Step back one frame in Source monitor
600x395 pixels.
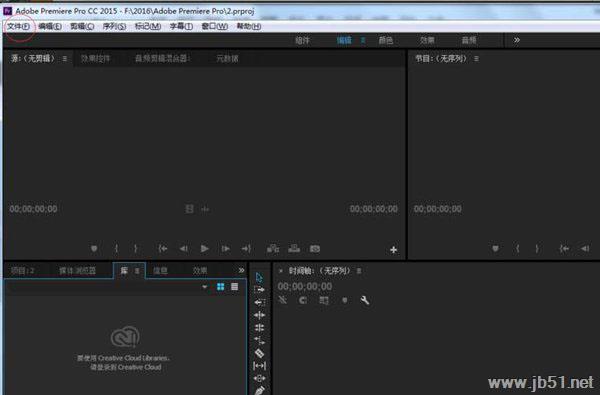[184, 249]
